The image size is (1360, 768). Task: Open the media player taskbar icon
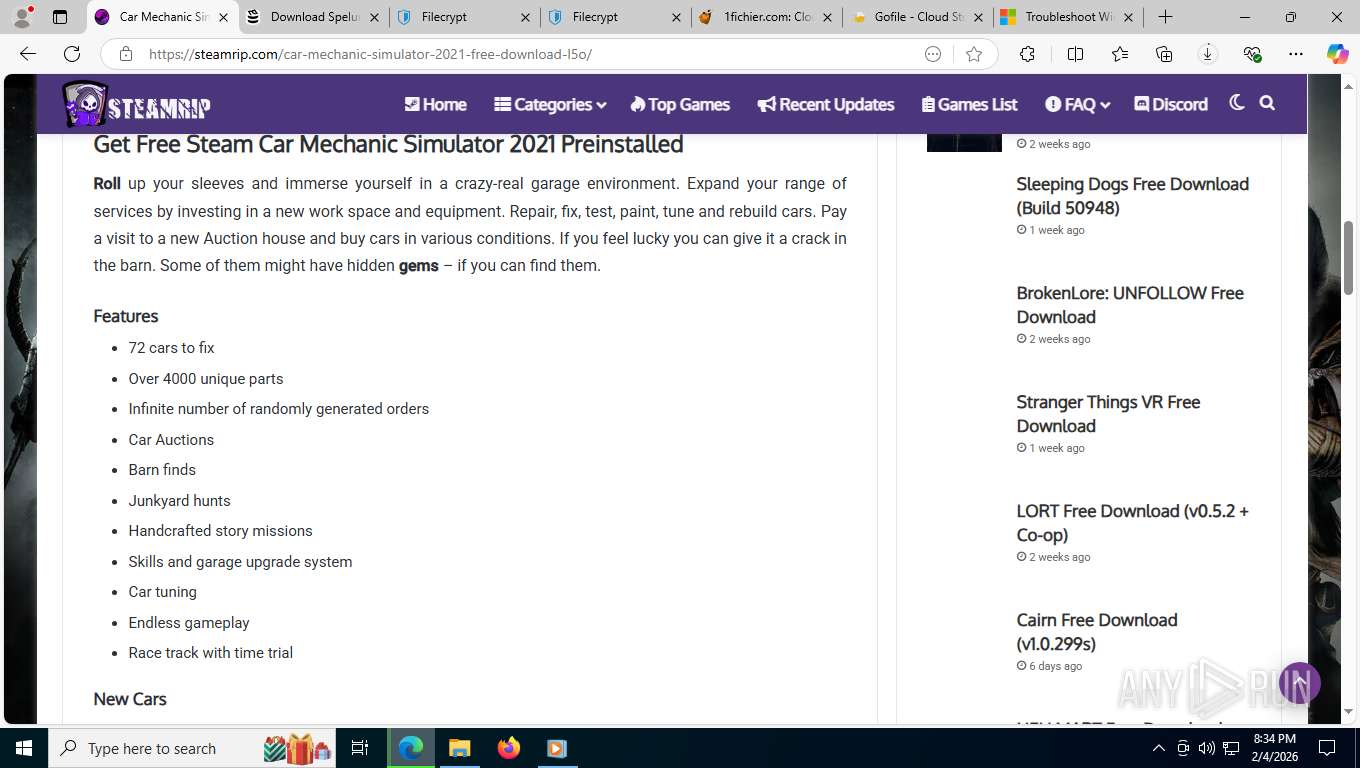[x=557, y=748]
